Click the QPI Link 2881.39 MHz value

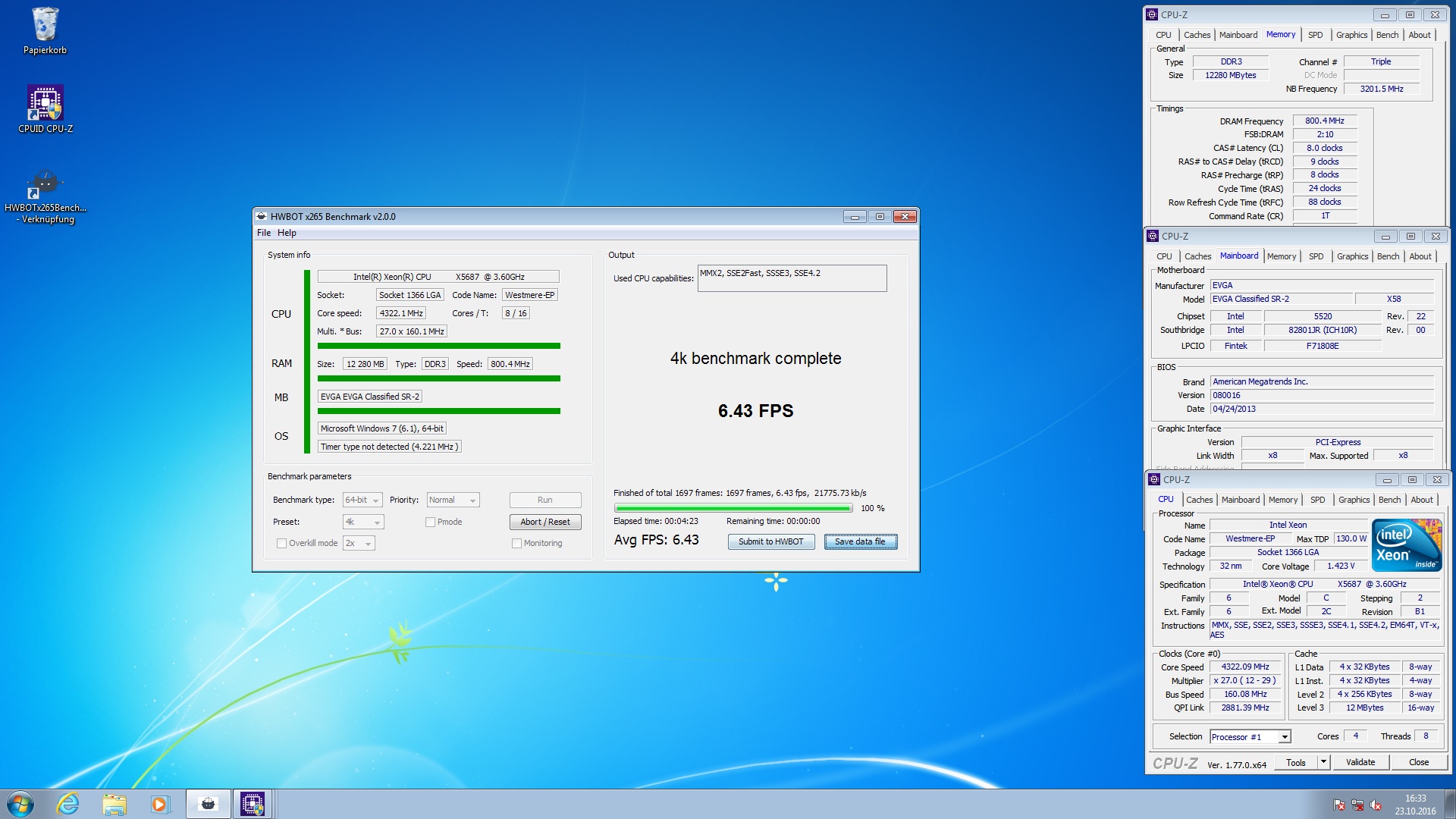pyautogui.click(x=1245, y=708)
